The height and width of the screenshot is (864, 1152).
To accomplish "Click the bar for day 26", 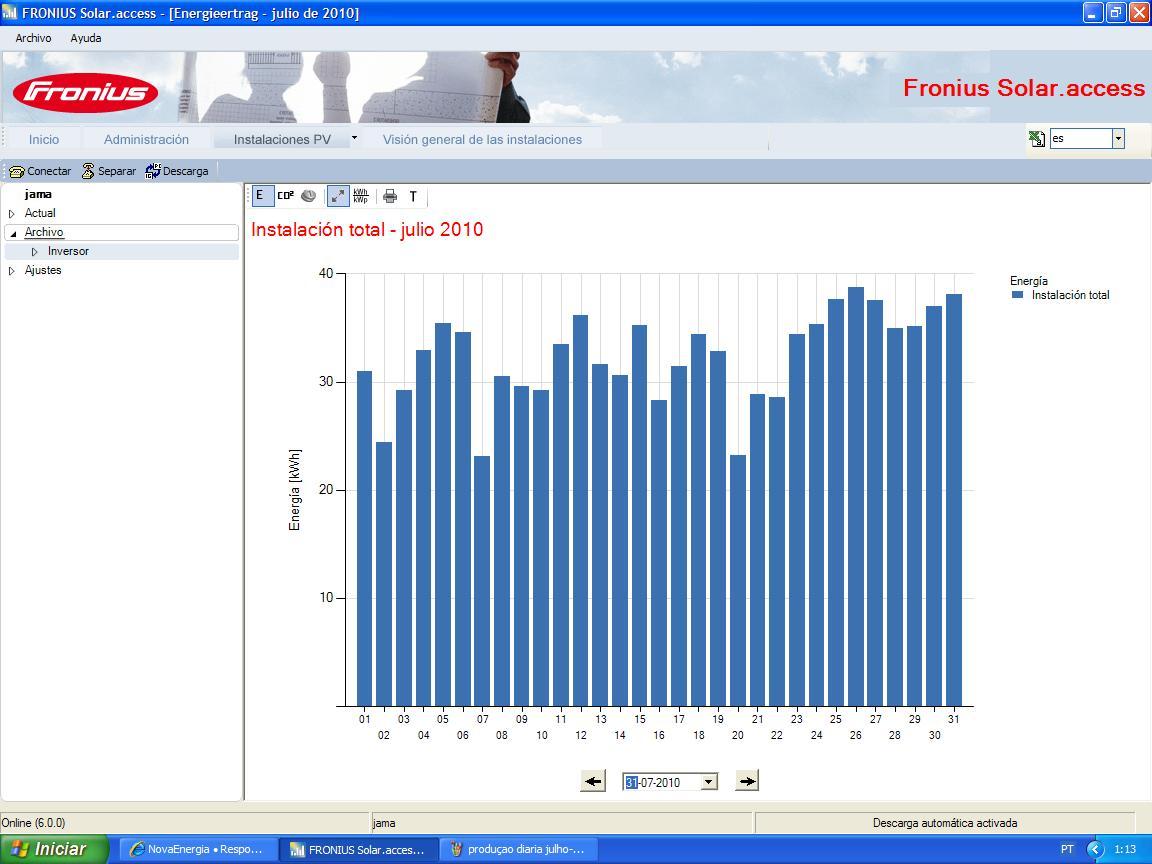I will click(x=856, y=497).
